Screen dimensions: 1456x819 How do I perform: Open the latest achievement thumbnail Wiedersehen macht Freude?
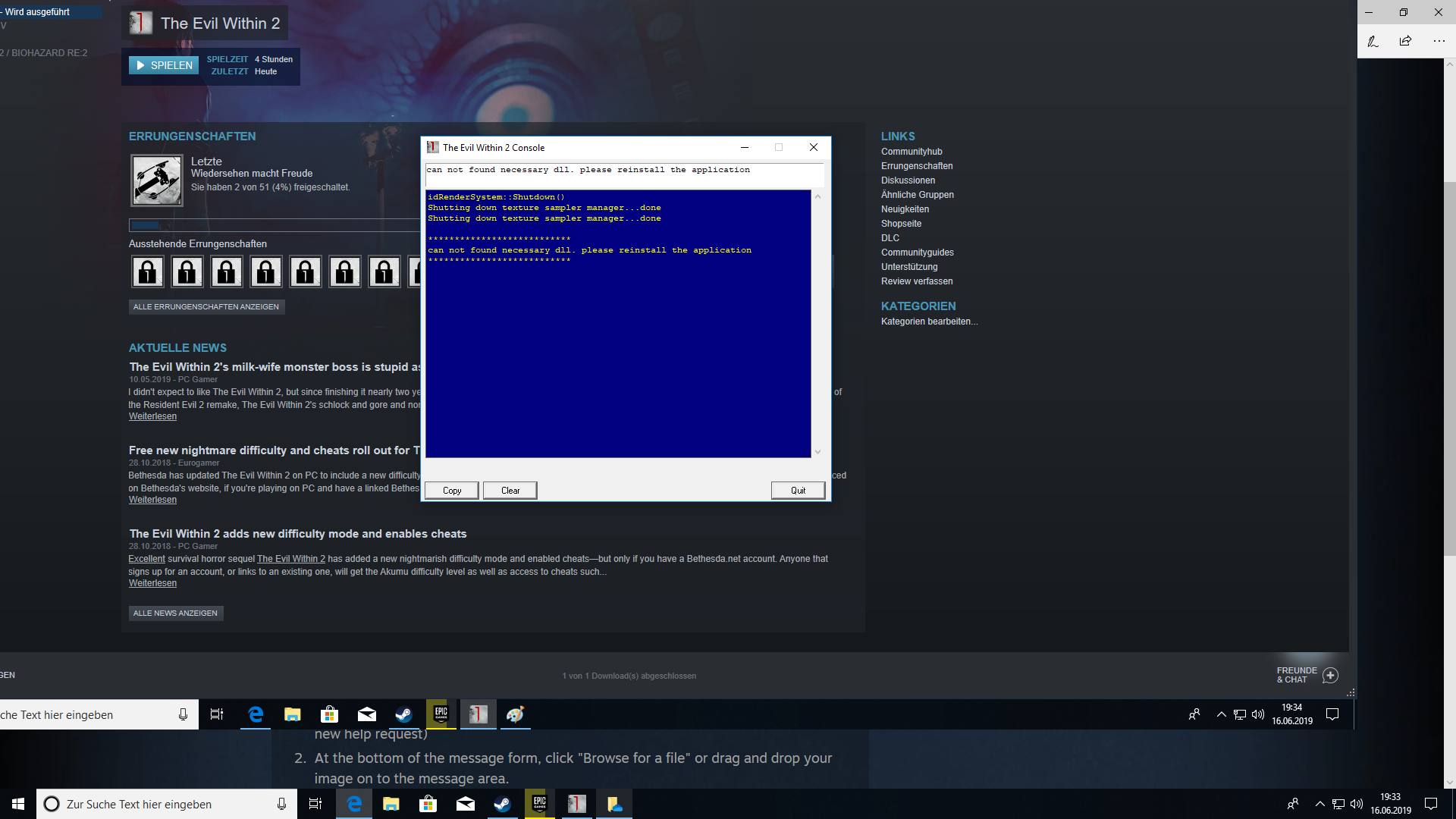click(x=157, y=180)
